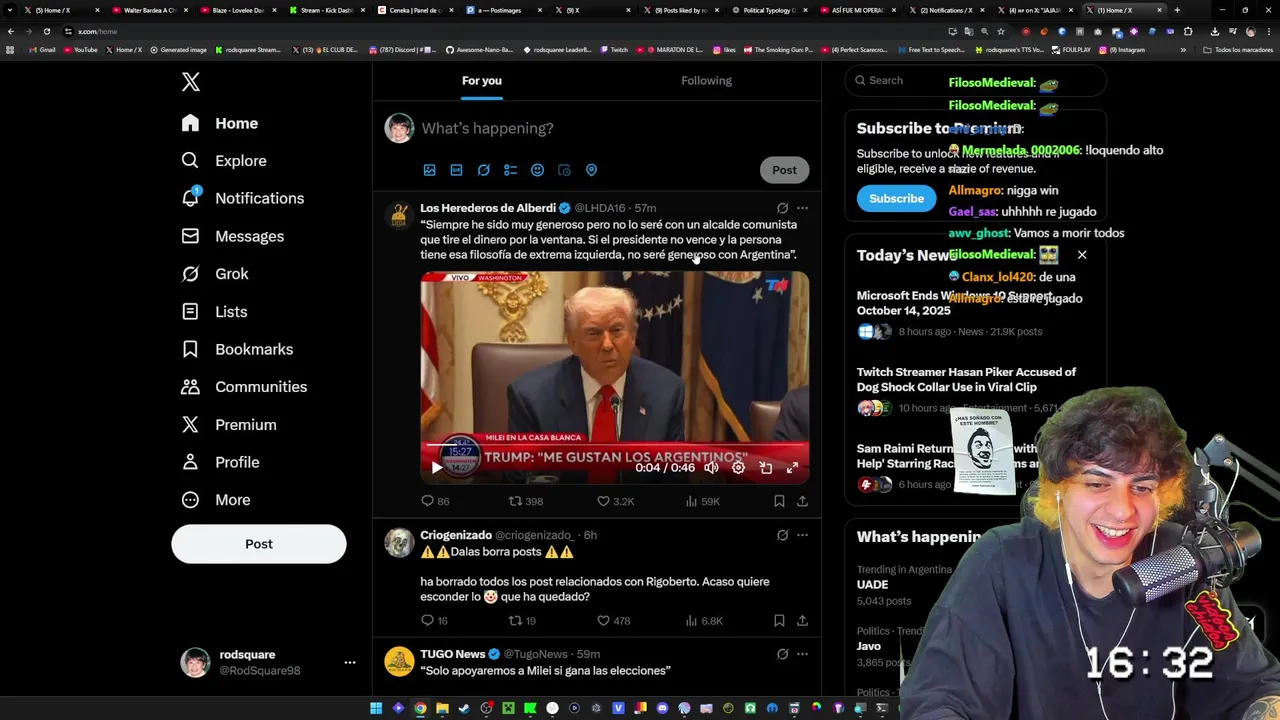Add a poll in composer
Viewport: 1280px width, 720px height.
[511, 170]
